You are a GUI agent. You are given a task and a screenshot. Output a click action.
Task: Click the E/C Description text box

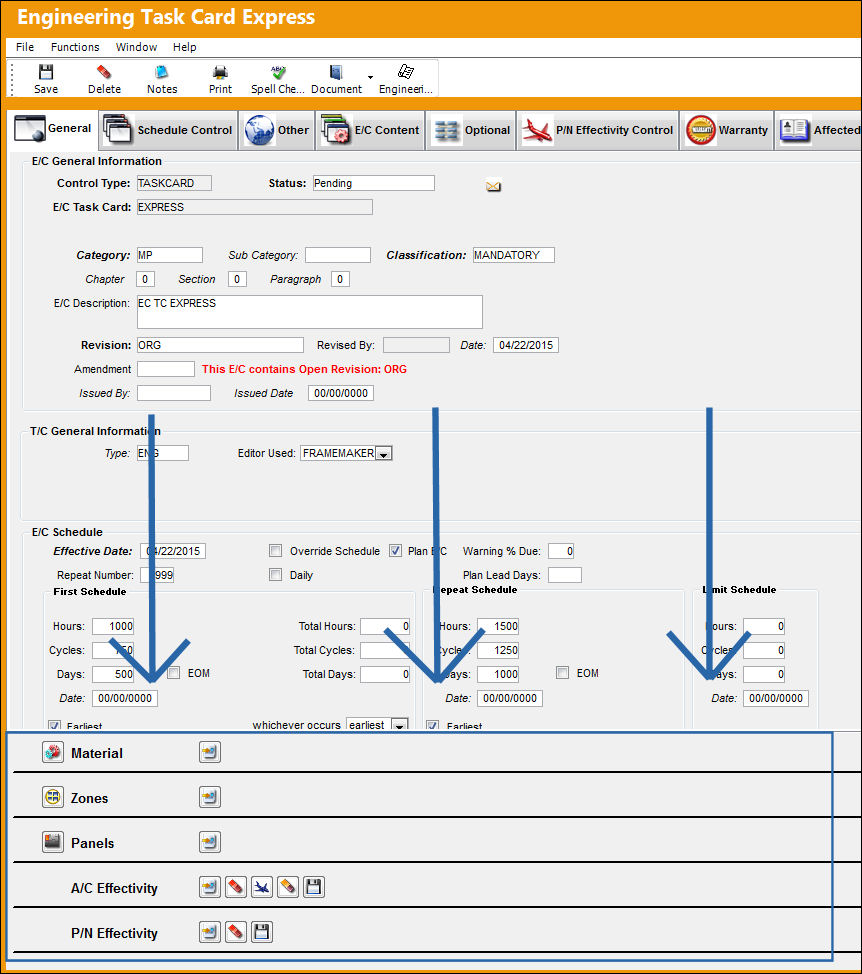click(310, 312)
